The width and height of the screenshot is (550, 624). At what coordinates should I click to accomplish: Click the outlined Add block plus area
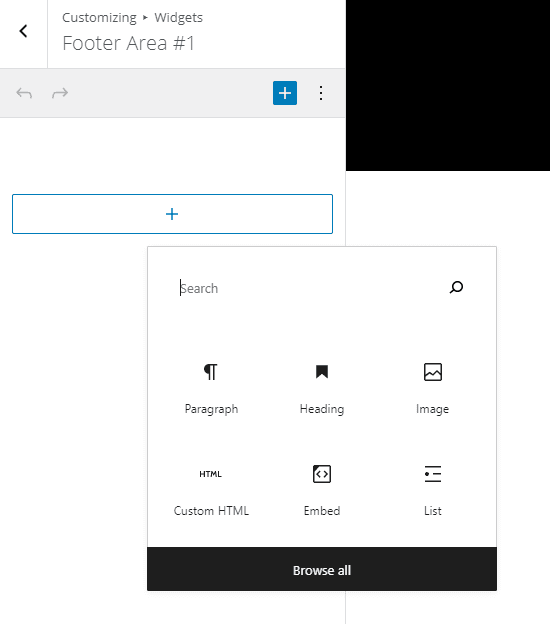172,214
